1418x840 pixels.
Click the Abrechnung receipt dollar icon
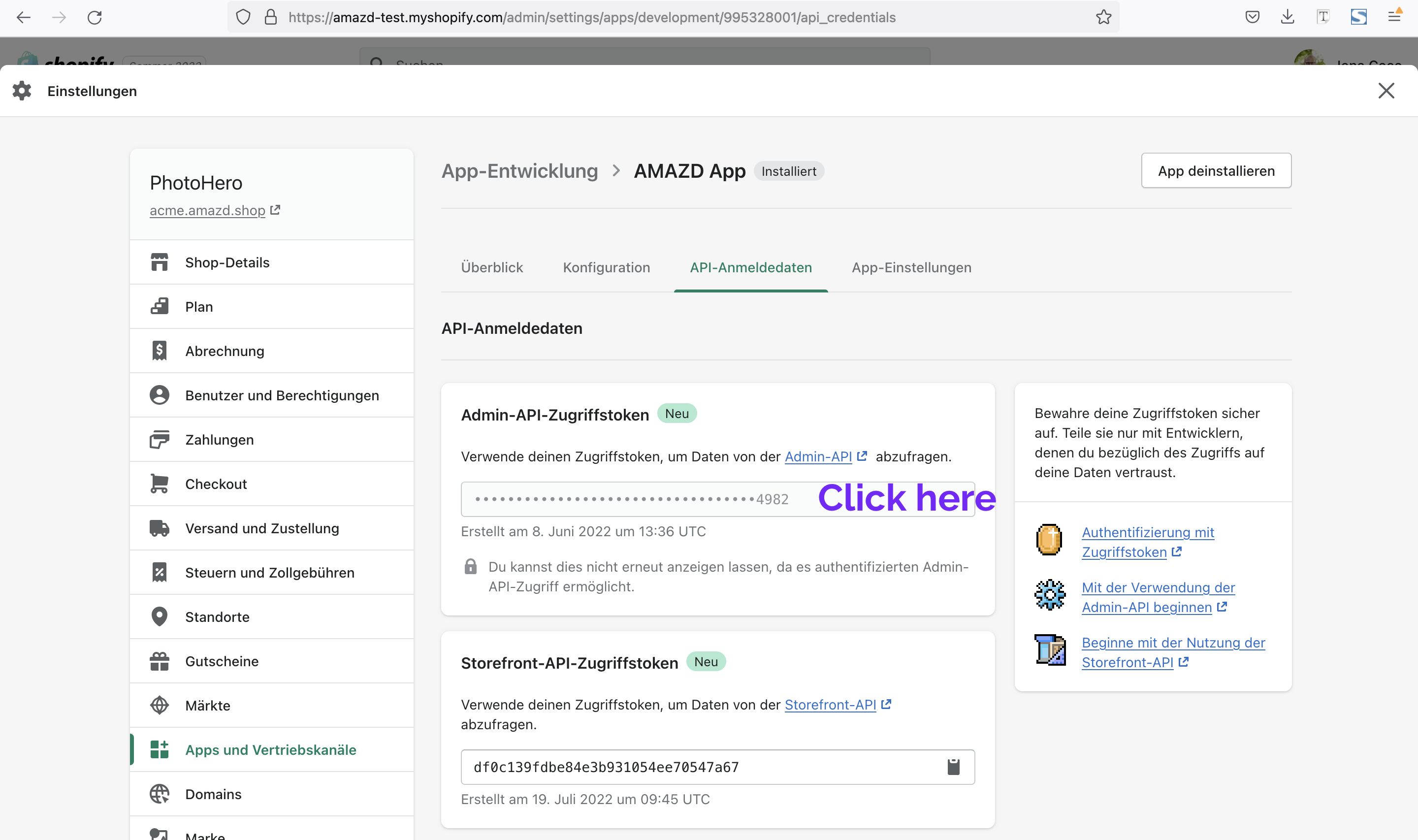(160, 351)
